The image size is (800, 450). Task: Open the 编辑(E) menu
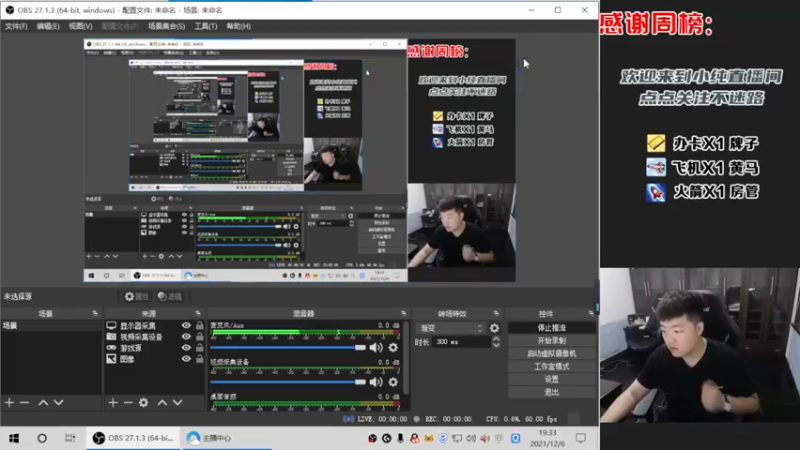pyautogui.click(x=48, y=26)
